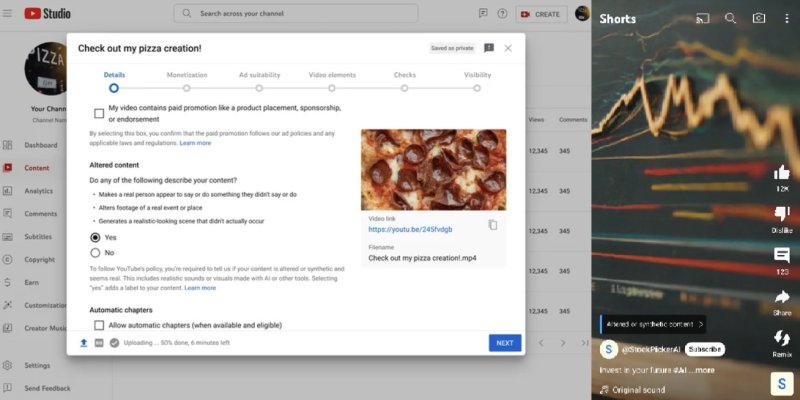Open Analytics in the Studio sidebar
Screen dimensions: 800x400
click(x=38, y=191)
